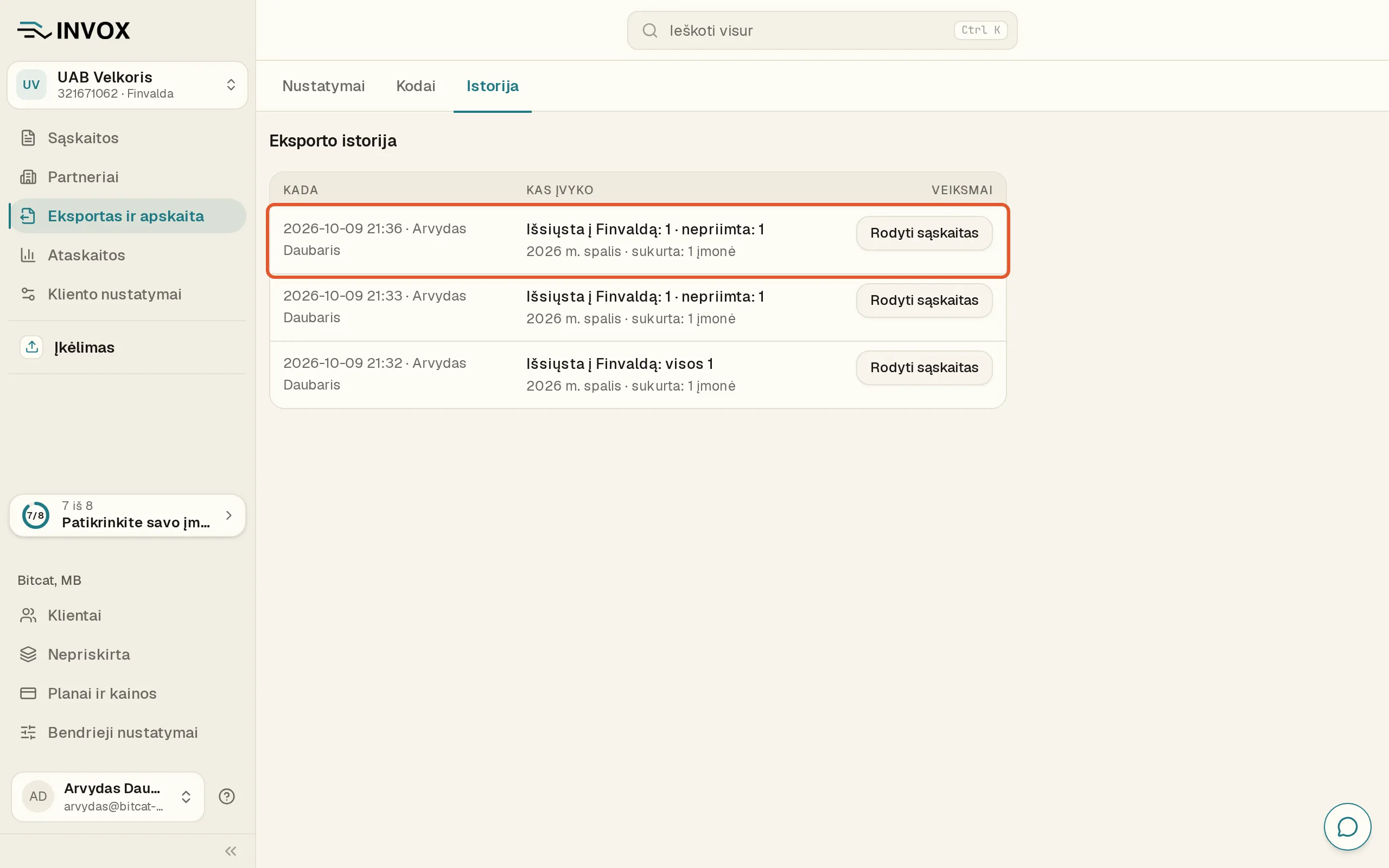Click the '2026-10-09 21:33 · Arvydas' timestamp
The width and height of the screenshot is (1389, 868).
374,296
